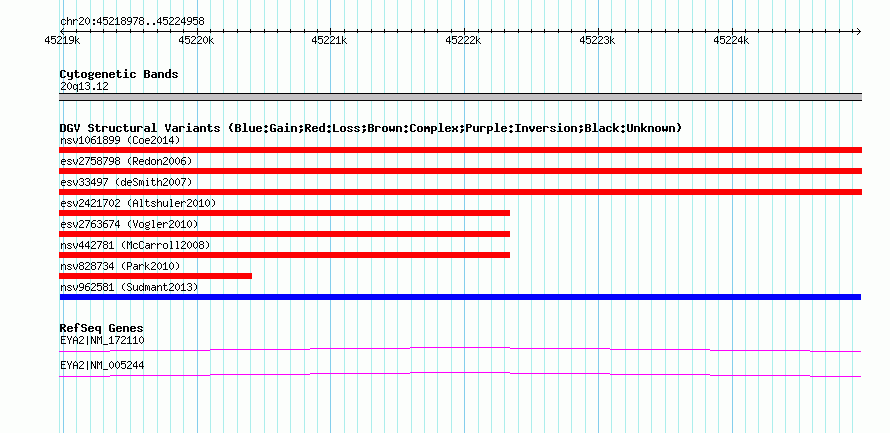The width and height of the screenshot is (890, 433).
Task: Click the red bar for esv2763674
Action: pyautogui.click(x=284, y=234)
